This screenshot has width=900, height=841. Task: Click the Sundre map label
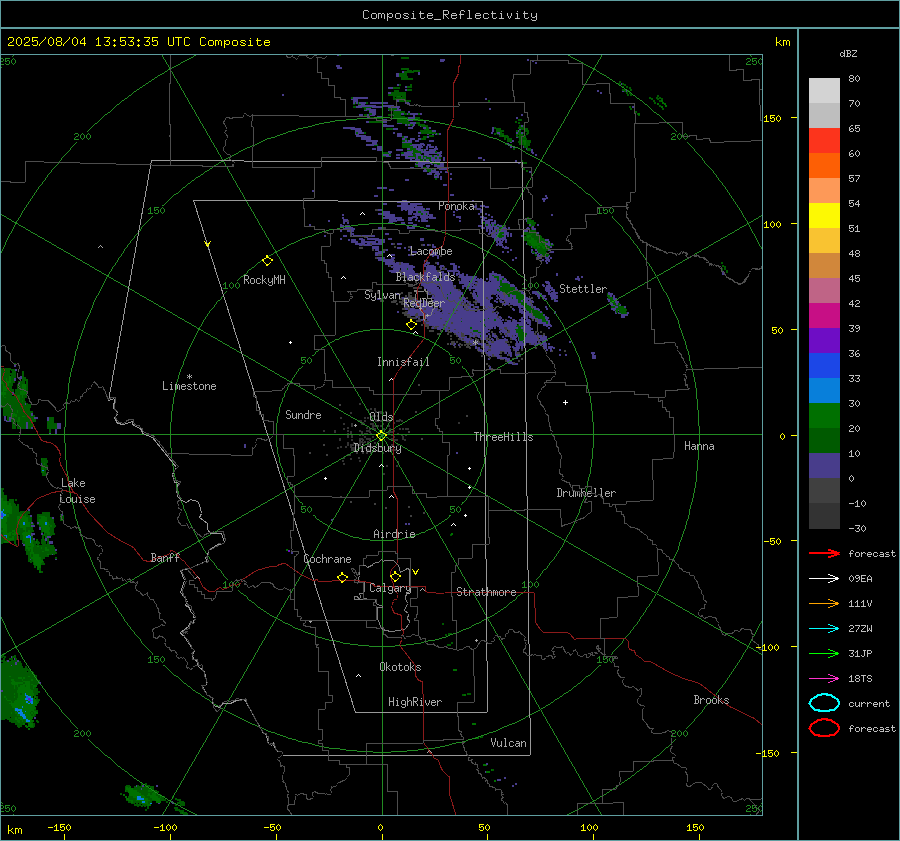pyautogui.click(x=303, y=414)
